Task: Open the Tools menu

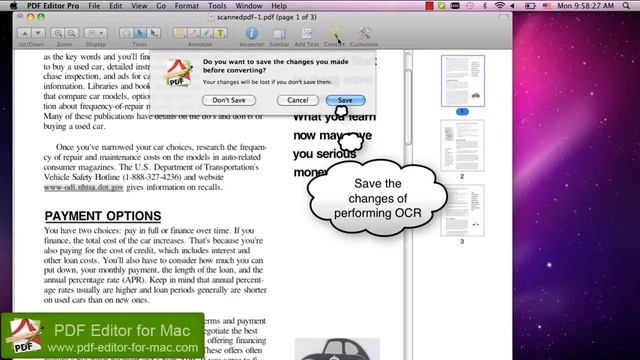Action: pyautogui.click(x=217, y=6)
